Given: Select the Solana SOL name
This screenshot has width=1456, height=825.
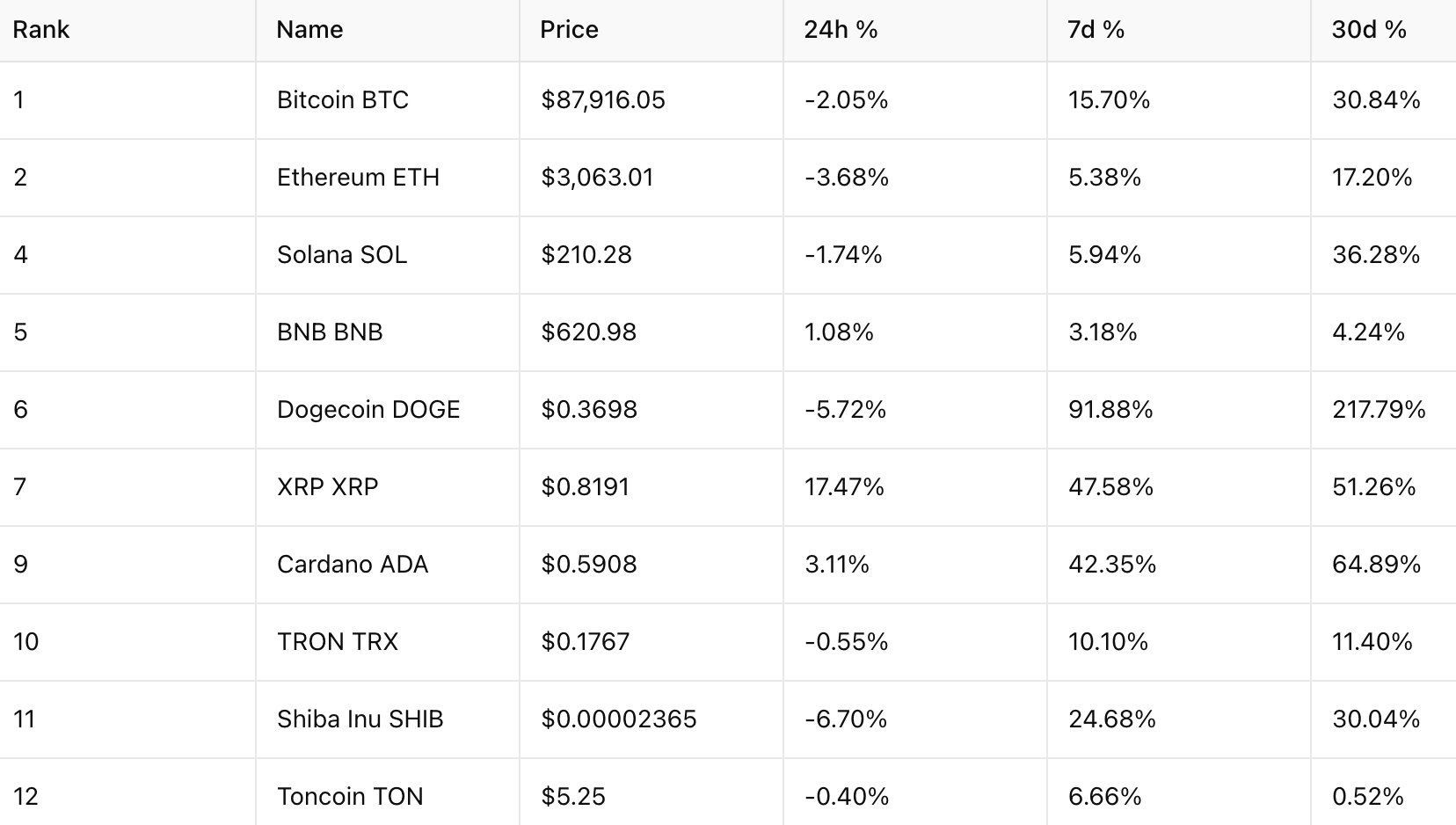Looking at the screenshot, I should pos(342,255).
